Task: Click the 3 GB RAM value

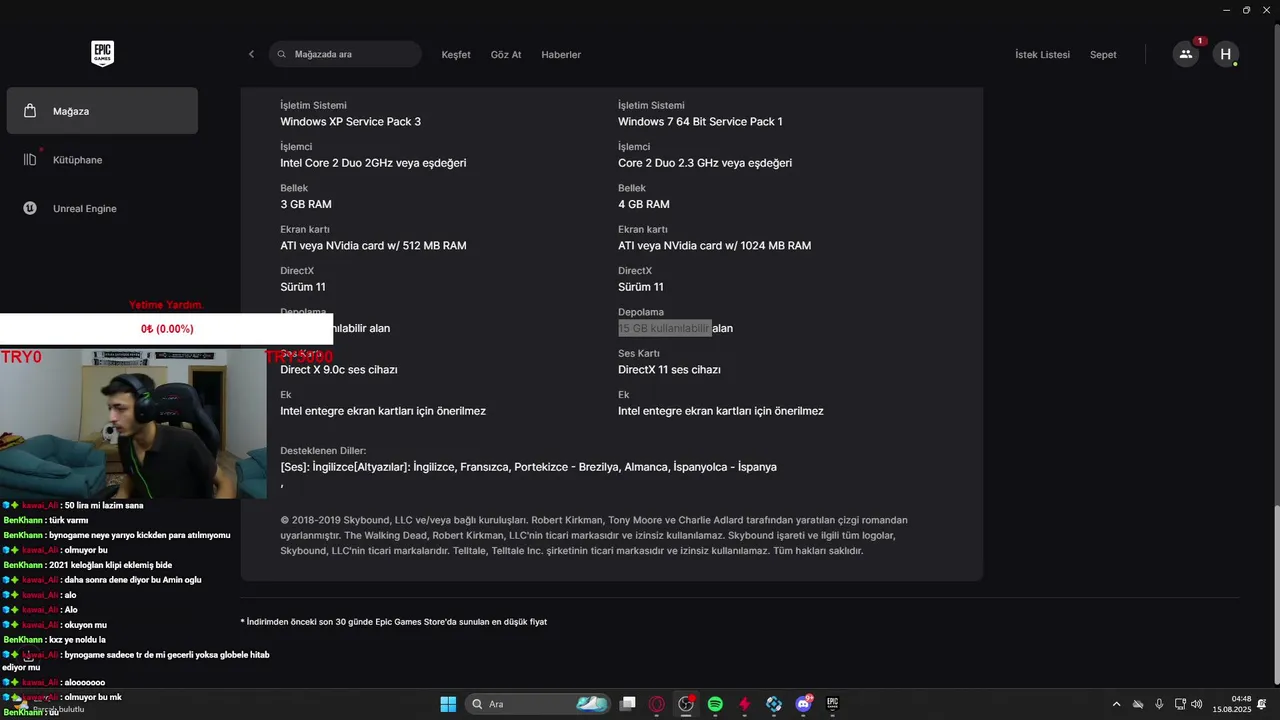Action: 306,204
